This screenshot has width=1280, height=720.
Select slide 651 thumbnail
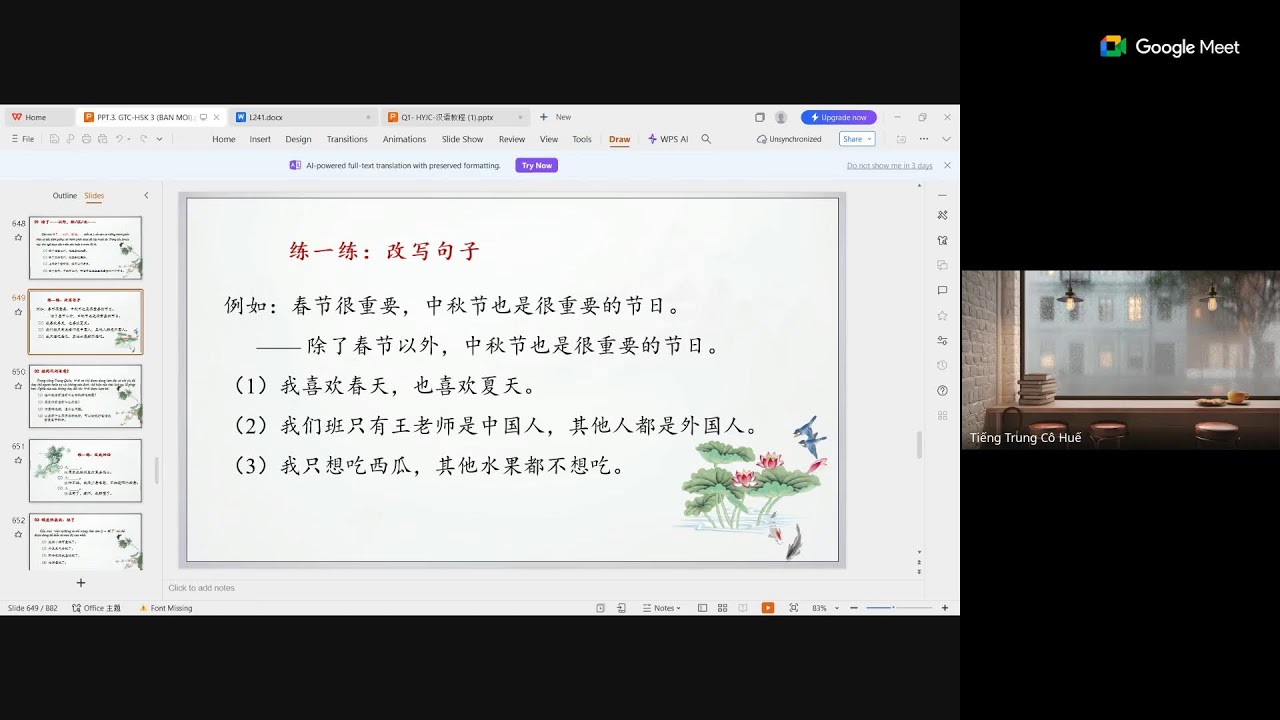(x=86, y=470)
